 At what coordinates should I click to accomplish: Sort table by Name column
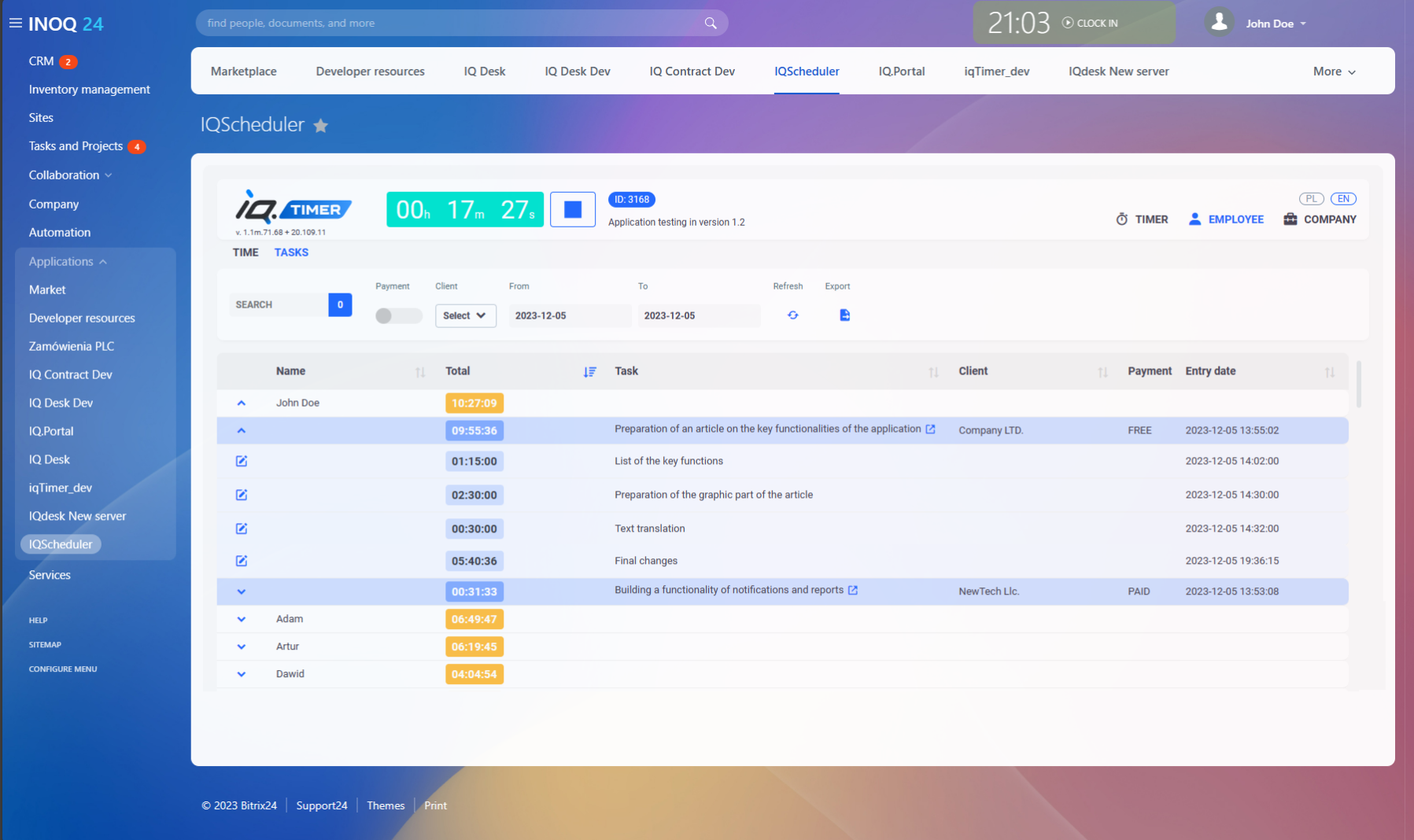tap(420, 372)
